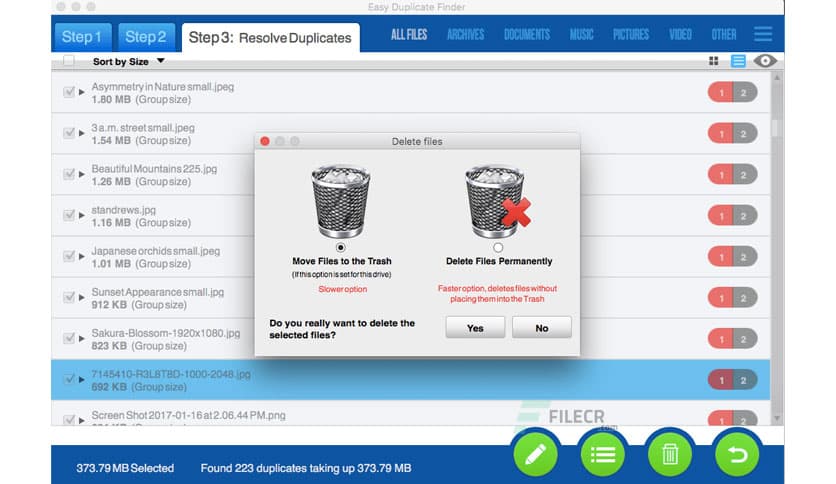Select 3 a.m. street small.jpeg file name
The height and width of the screenshot is (484, 836).
coord(143,128)
